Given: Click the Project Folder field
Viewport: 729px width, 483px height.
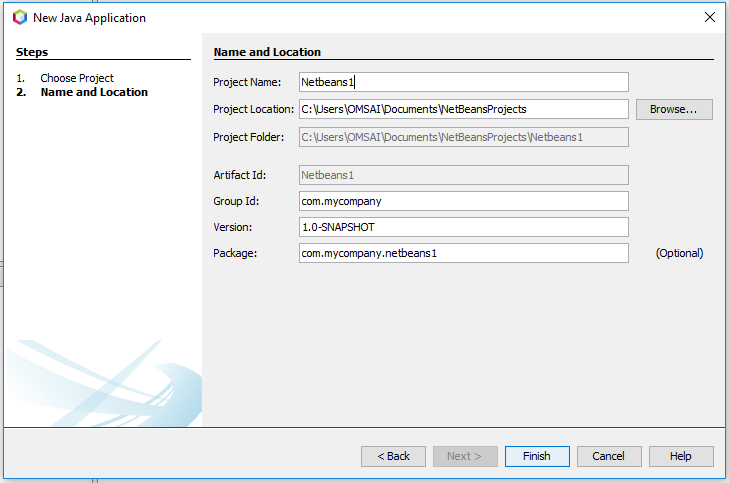Looking at the screenshot, I should (464, 137).
